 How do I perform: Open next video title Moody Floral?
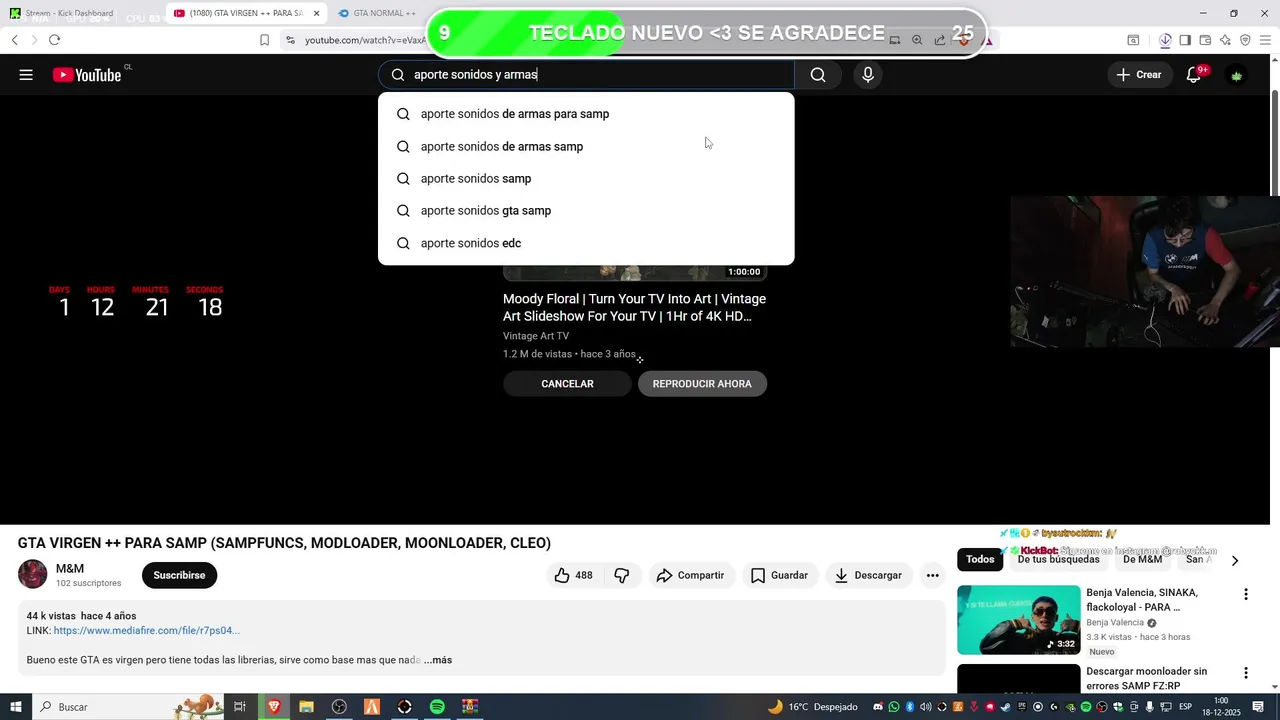click(x=634, y=307)
